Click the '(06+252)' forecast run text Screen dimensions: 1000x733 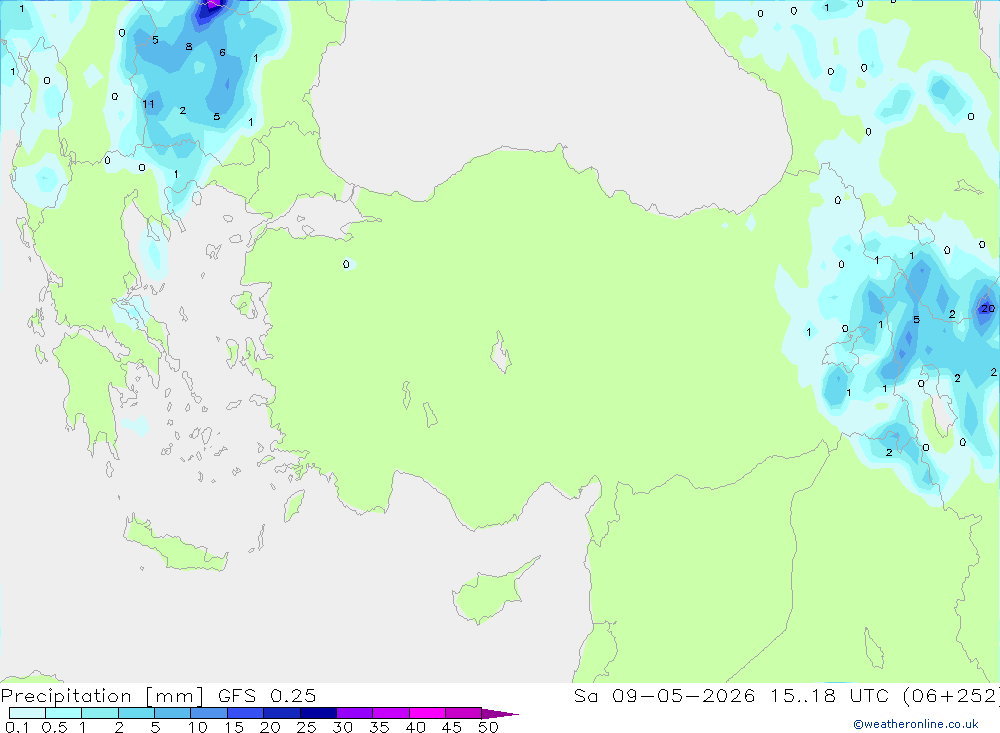[950, 696]
